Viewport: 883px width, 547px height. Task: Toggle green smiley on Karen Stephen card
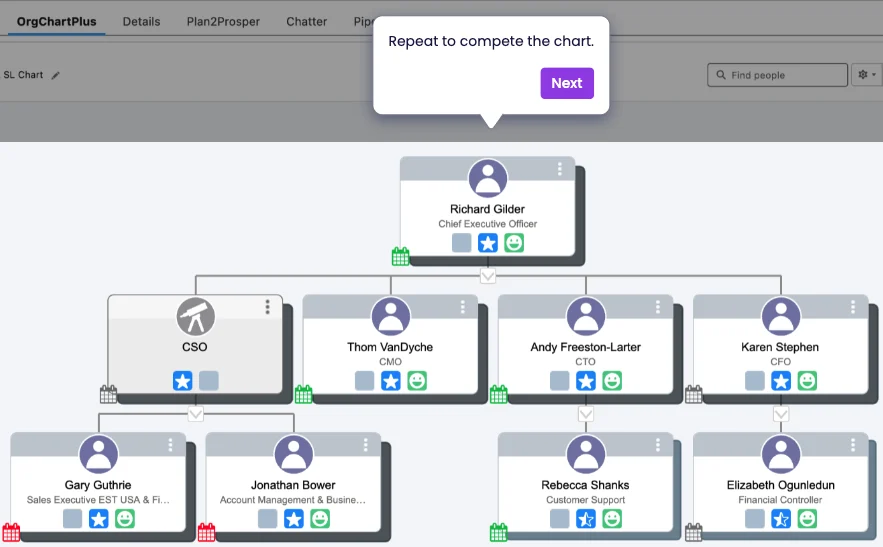point(807,381)
